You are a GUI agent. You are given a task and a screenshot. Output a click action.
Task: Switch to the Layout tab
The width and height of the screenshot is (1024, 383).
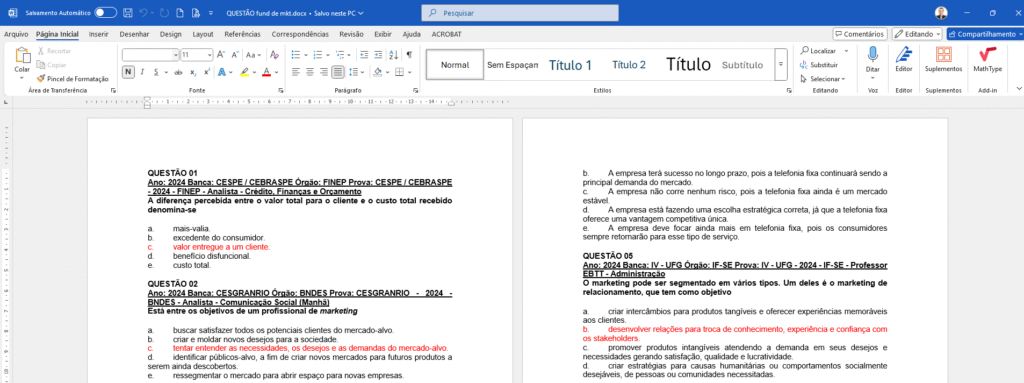coord(203,34)
